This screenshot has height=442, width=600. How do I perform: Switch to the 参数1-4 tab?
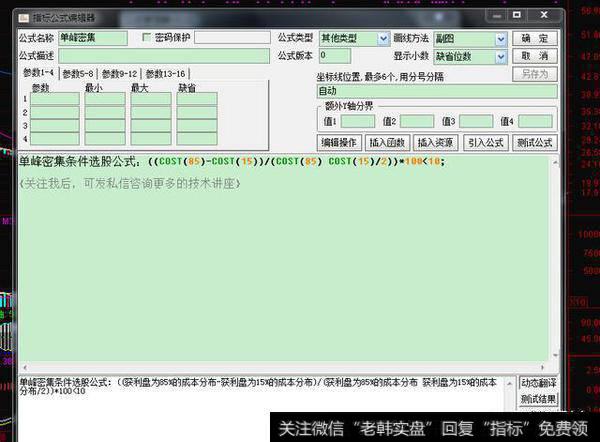point(38,73)
